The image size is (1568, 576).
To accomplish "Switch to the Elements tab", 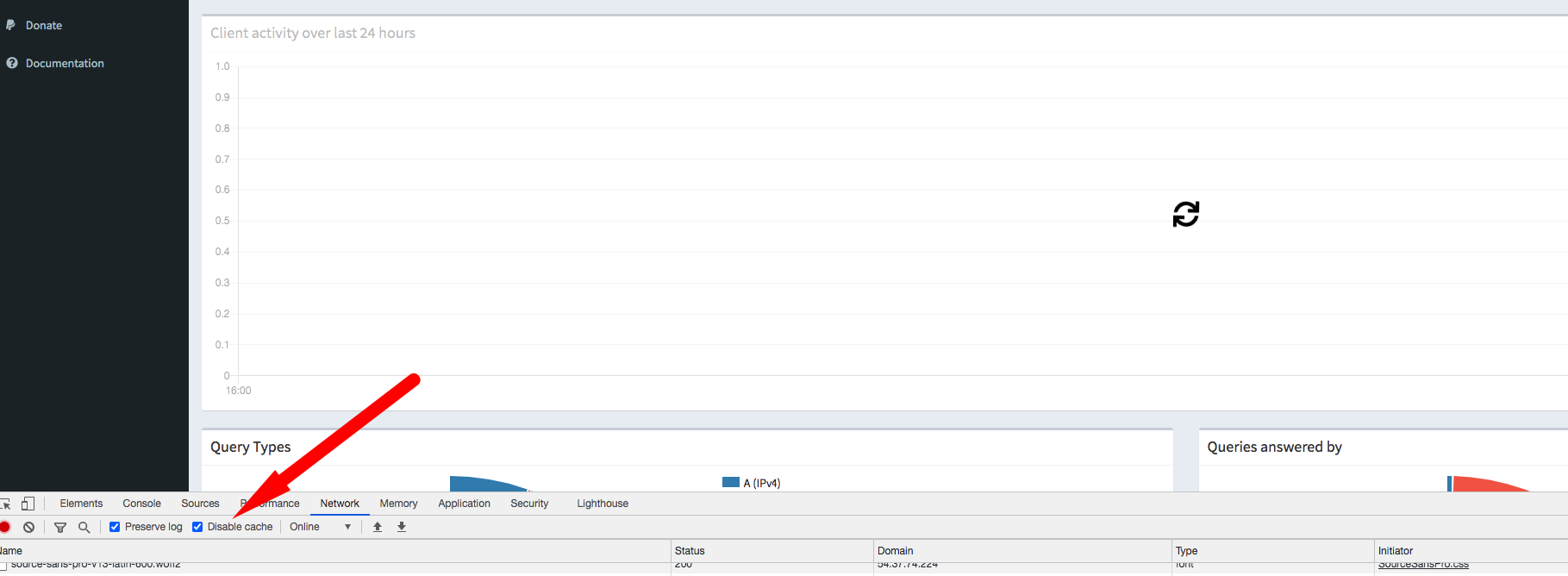I will pos(81,504).
